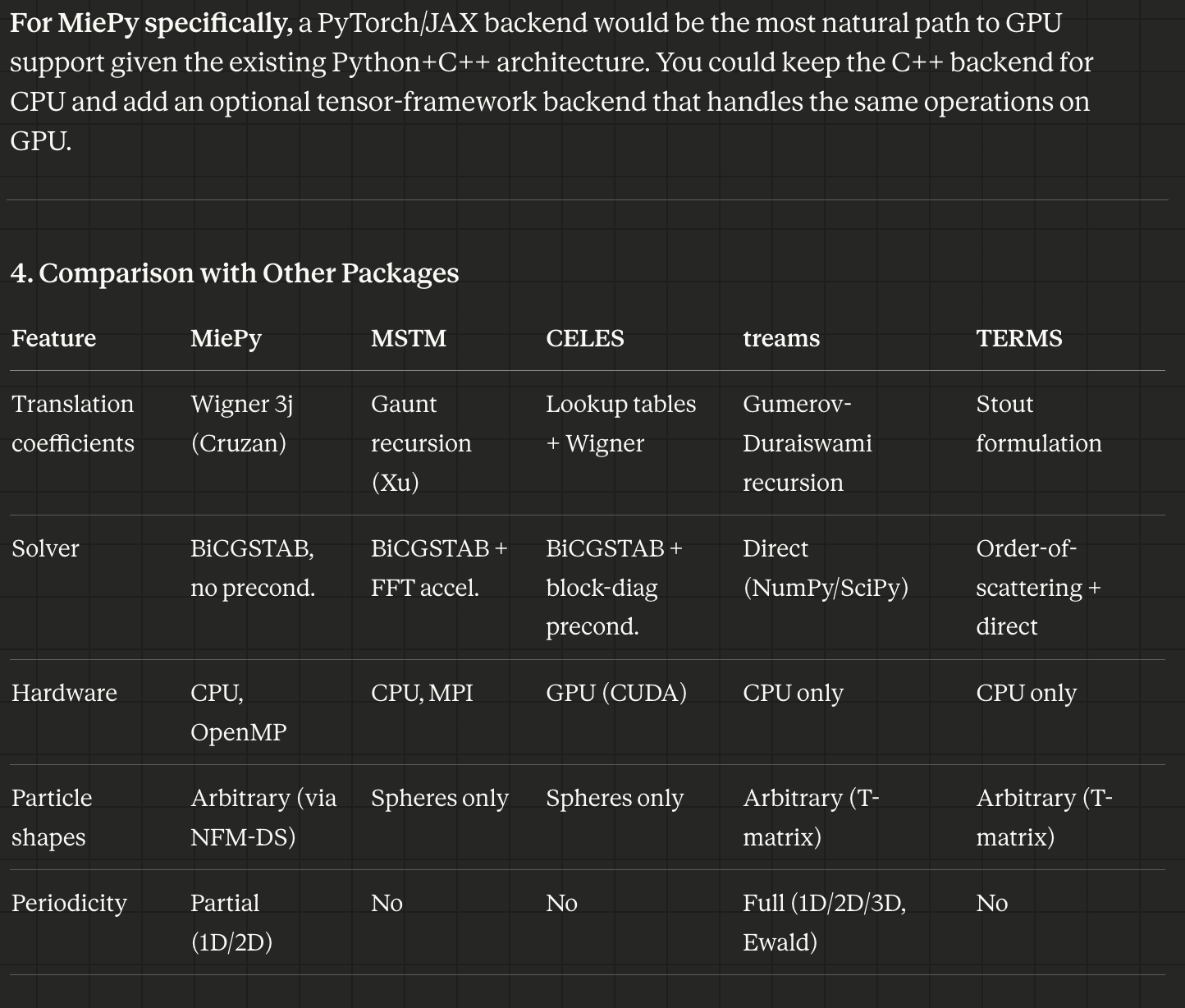Click the "Feature" column header
Viewport: 1185px width, 1008px height.
pos(54,338)
